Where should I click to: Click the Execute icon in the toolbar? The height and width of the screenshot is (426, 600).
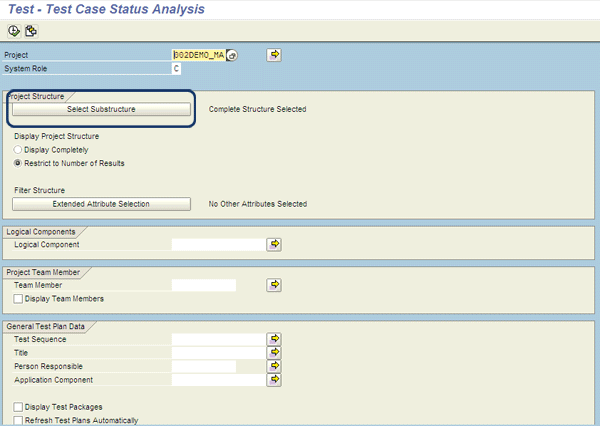click(14, 31)
